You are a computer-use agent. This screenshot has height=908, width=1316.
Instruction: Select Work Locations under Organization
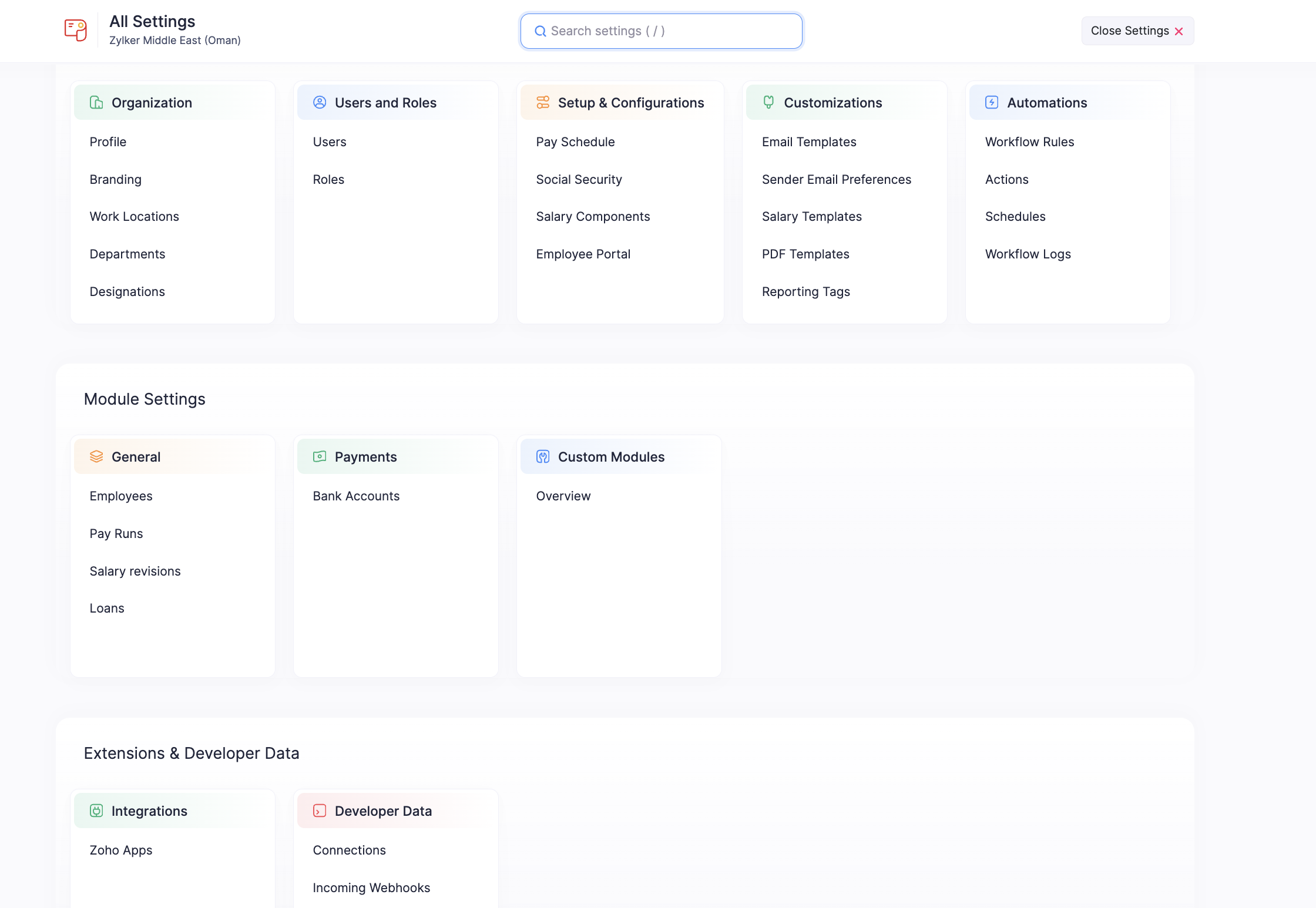tap(134, 217)
